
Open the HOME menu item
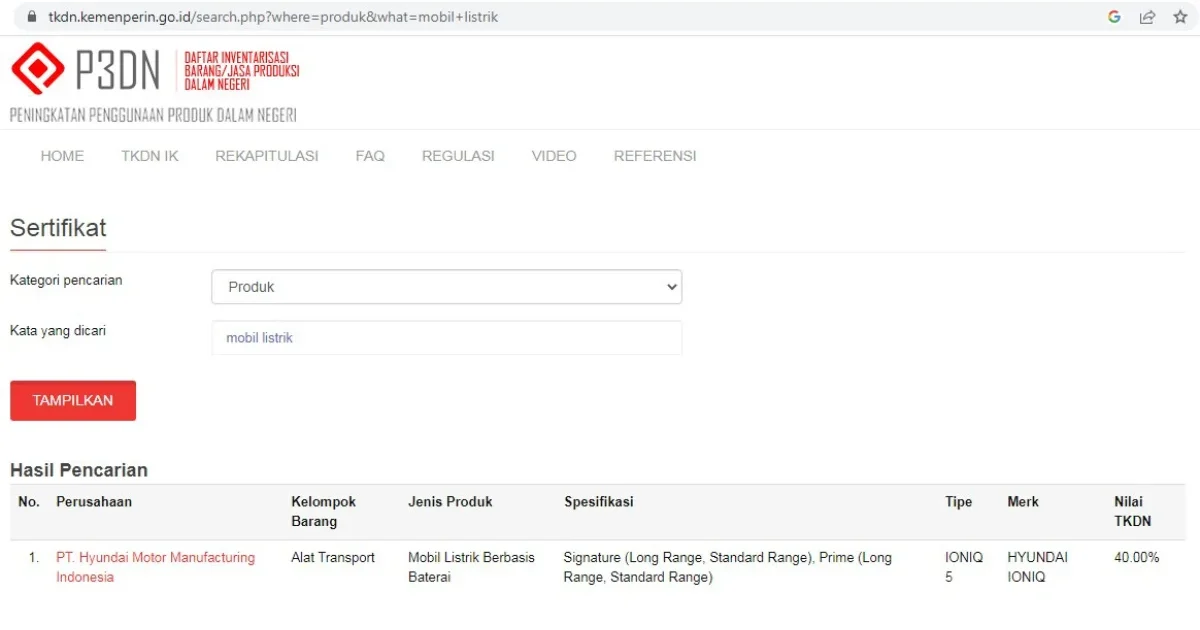point(62,156)
